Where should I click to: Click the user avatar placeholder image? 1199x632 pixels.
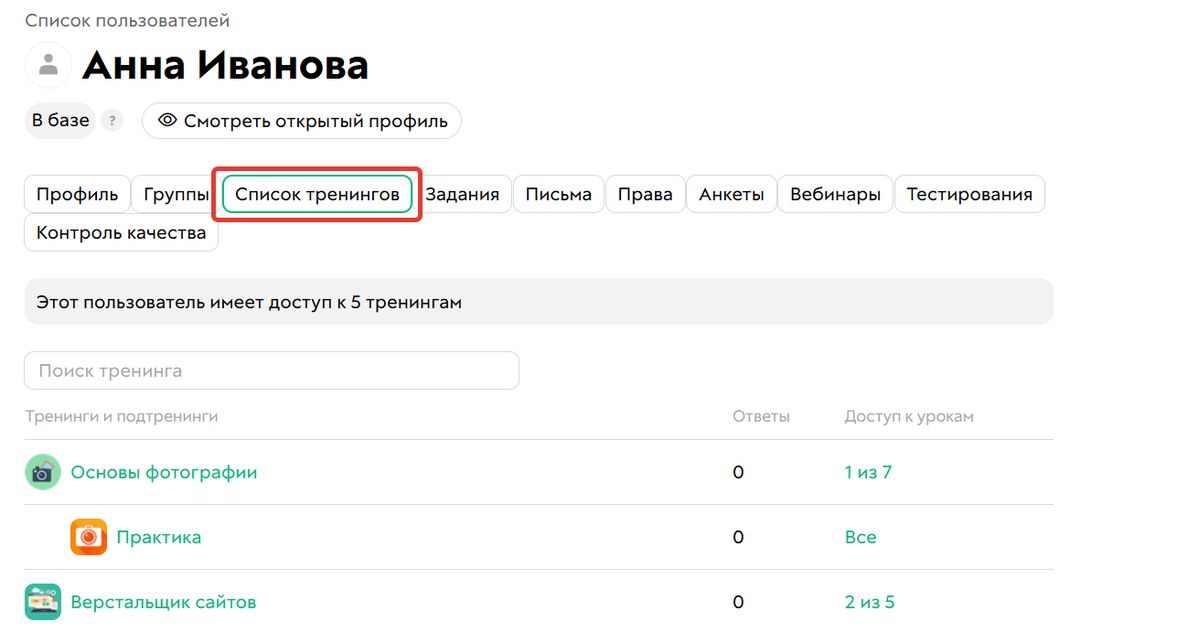click(x=46, y=64)
